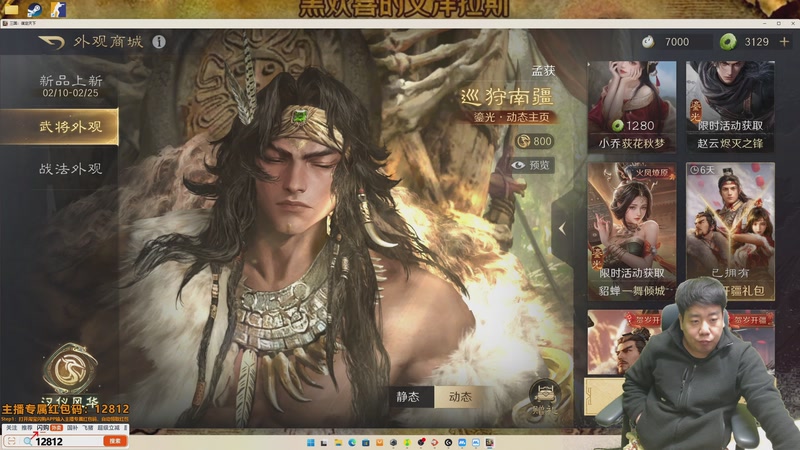Click the 巡狩南疆 skin title
The width and height of the screenshot is (800, 450).
506,96
